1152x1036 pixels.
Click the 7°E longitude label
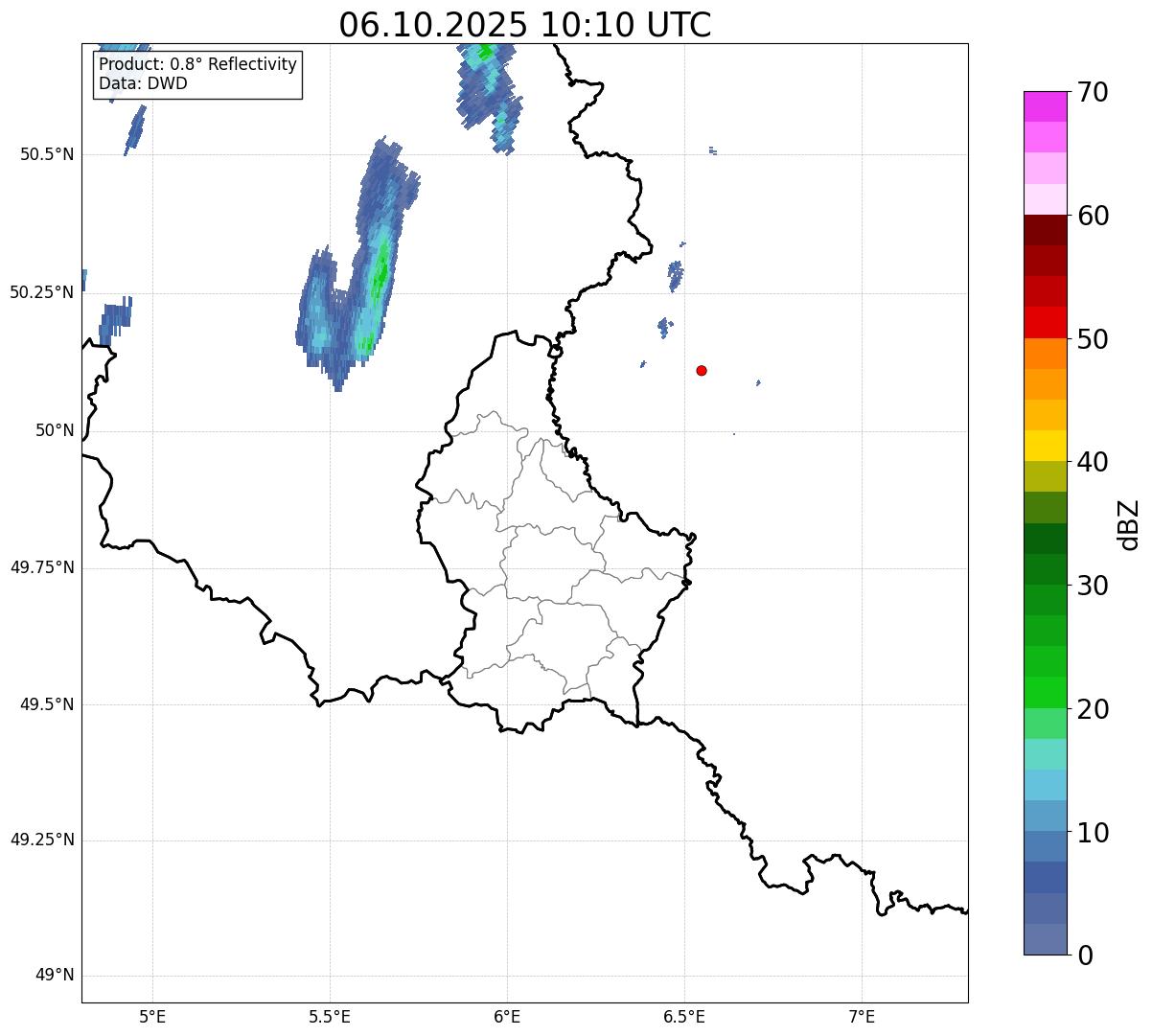point(863,1017)
